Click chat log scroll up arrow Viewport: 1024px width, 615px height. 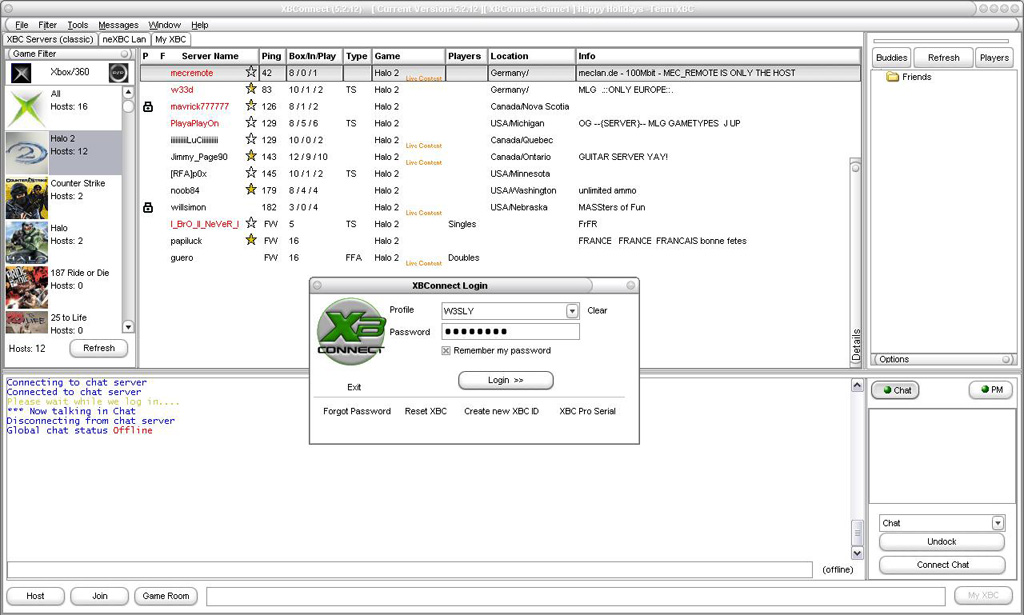[857, 385]
